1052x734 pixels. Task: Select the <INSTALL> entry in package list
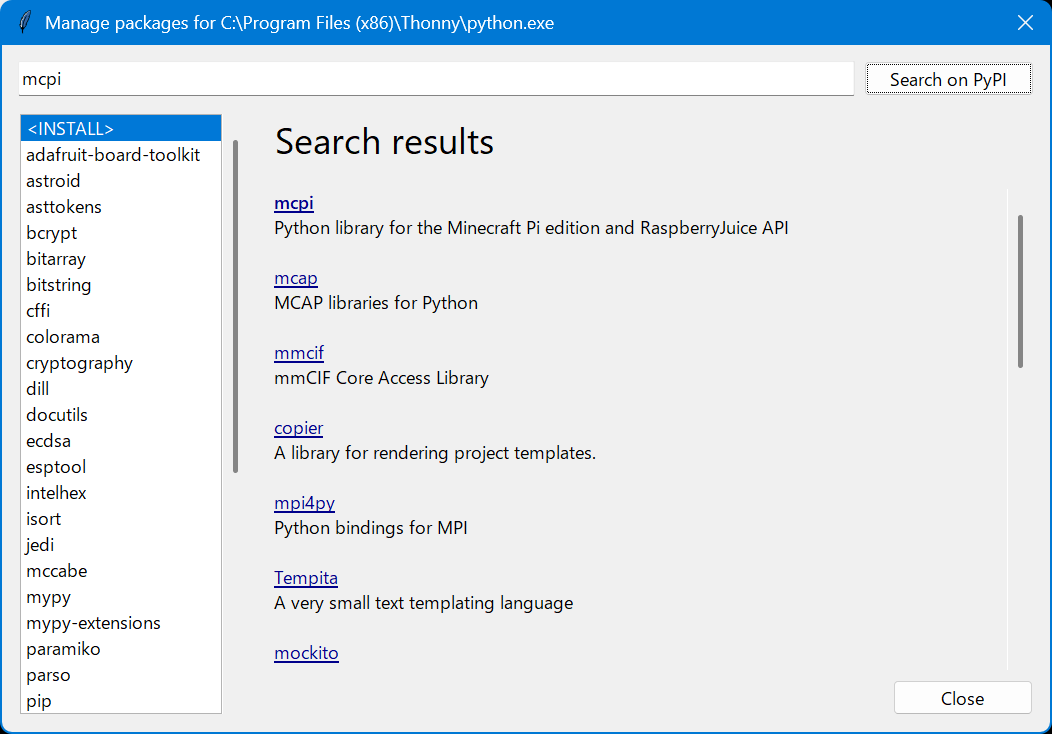pos(121,128)
